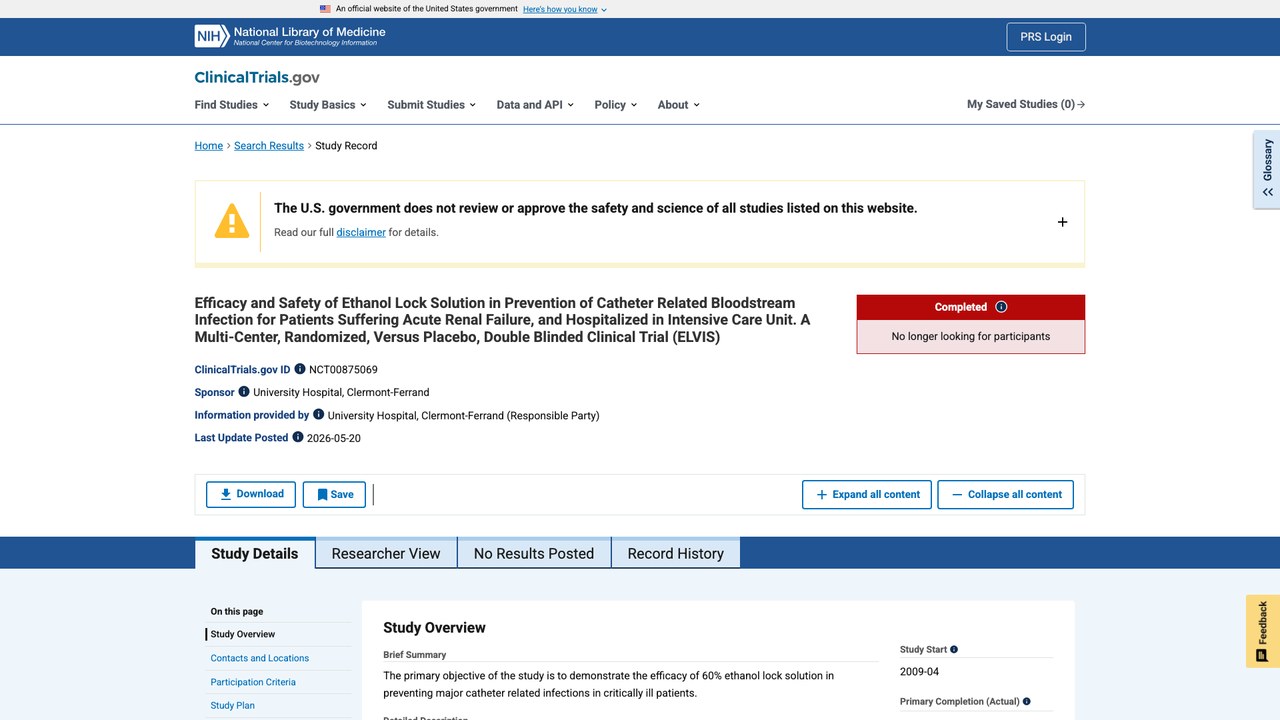
Task: Expand "Here's how you know" disclosure
Action: point(565,9)
